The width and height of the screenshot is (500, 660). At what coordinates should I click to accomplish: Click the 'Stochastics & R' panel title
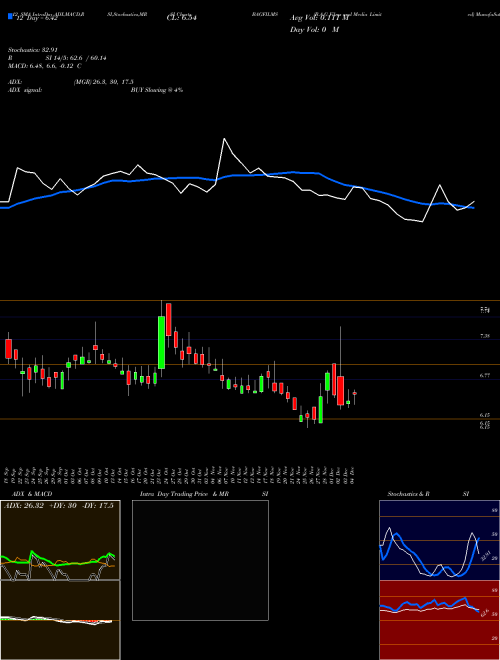pos(408,494)
